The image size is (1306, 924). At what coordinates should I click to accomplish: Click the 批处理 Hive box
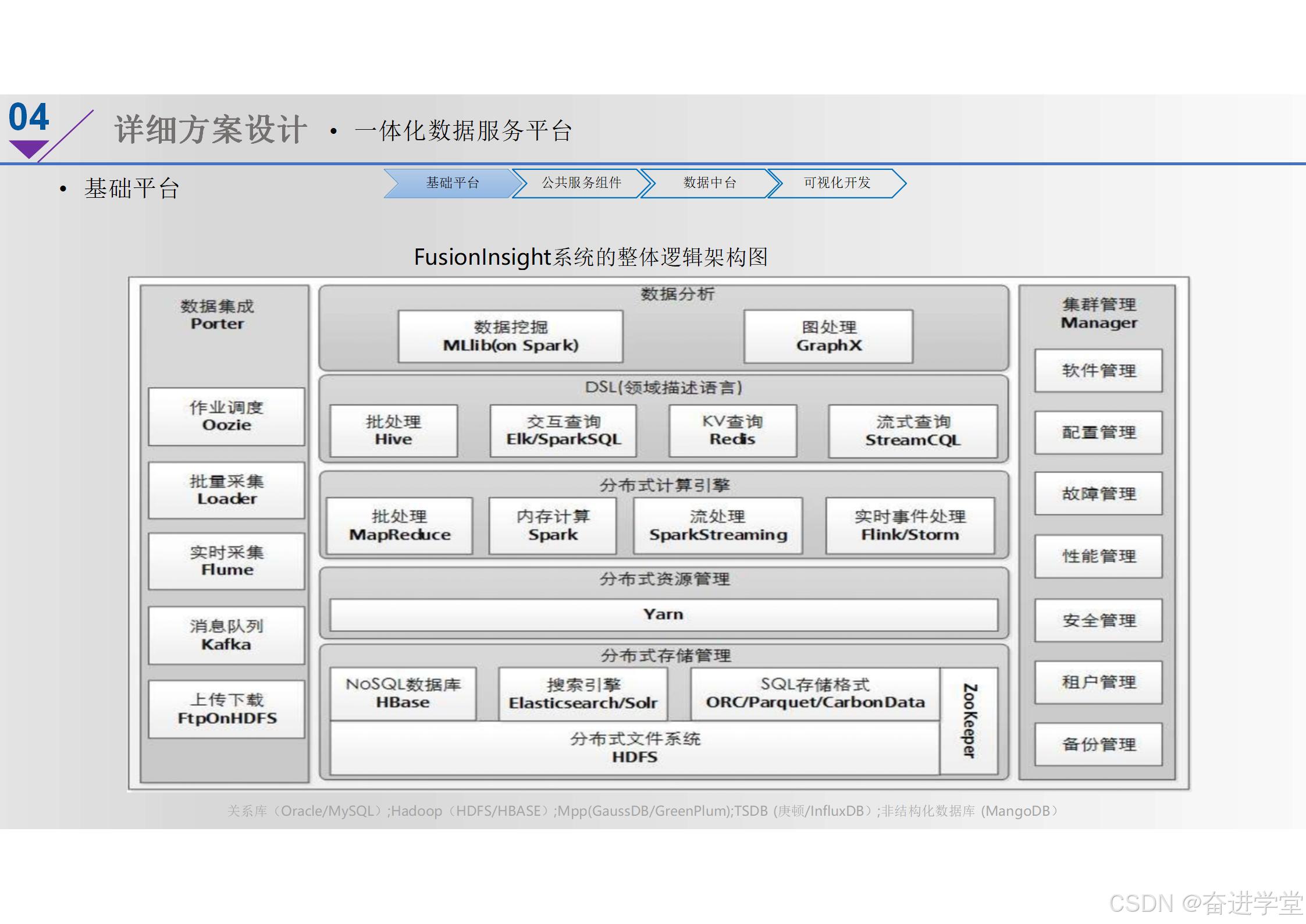pyautogui.click(x=393, y=431)
